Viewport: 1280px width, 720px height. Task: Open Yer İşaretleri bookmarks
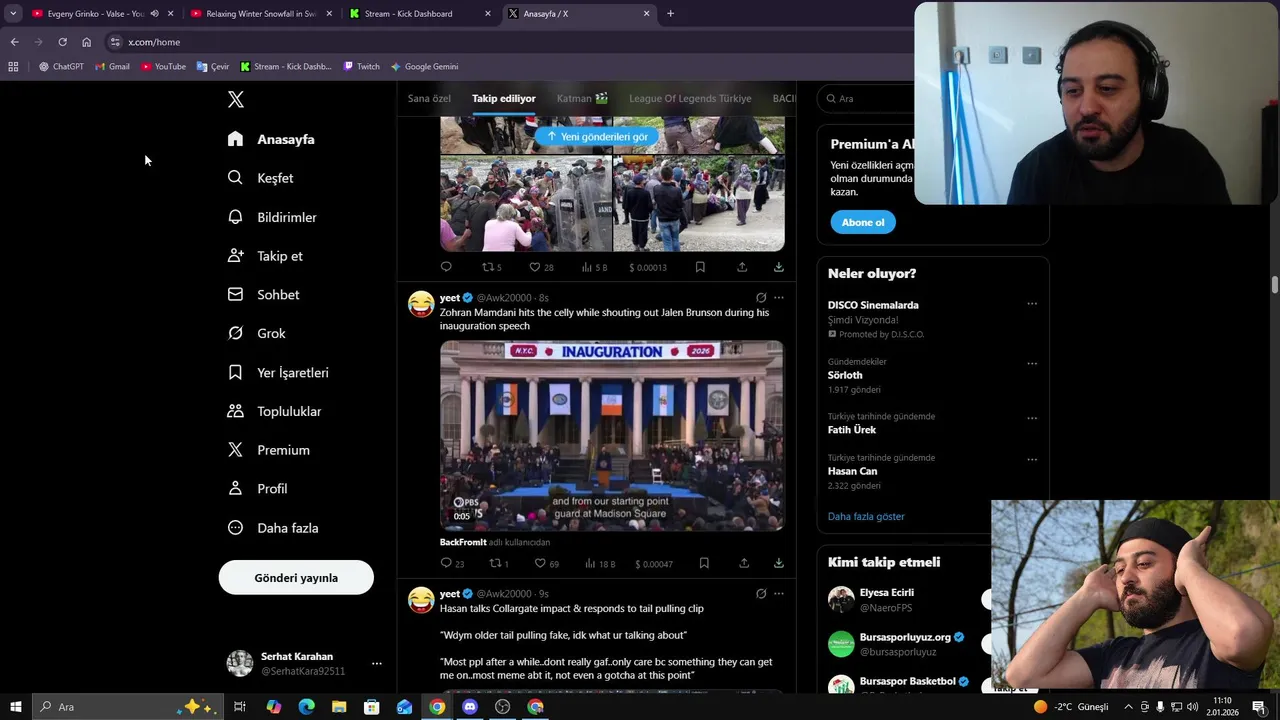pyautogui.click(x=278, y=372)
